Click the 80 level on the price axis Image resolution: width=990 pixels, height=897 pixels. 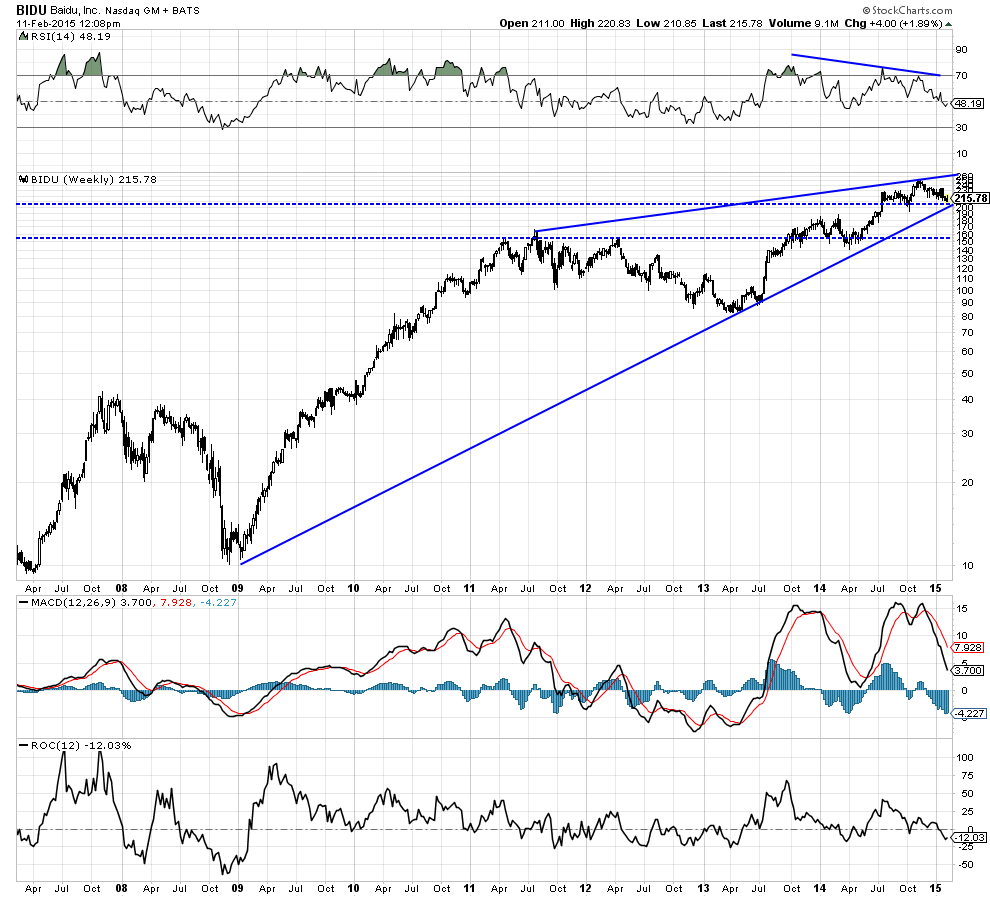tap(967, 317)
